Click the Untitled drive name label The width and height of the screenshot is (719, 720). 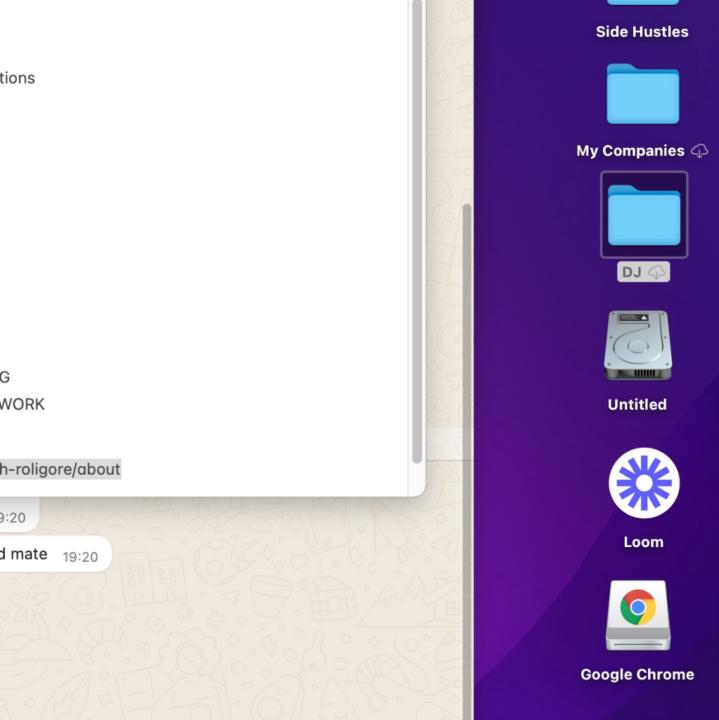pos(637,405)
